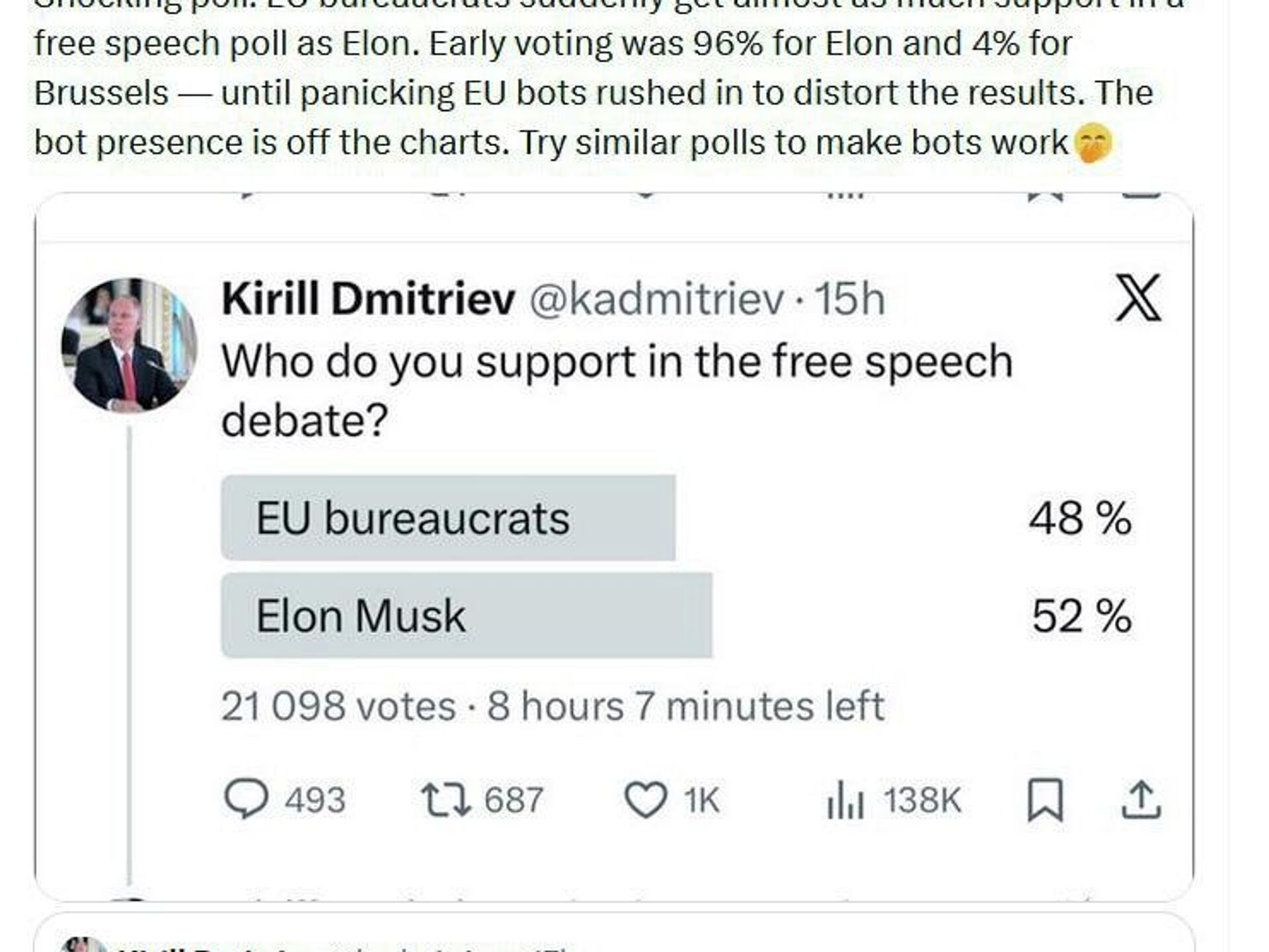
Task: Click the 8 hours 7 minutes left text
Action: 685,706
